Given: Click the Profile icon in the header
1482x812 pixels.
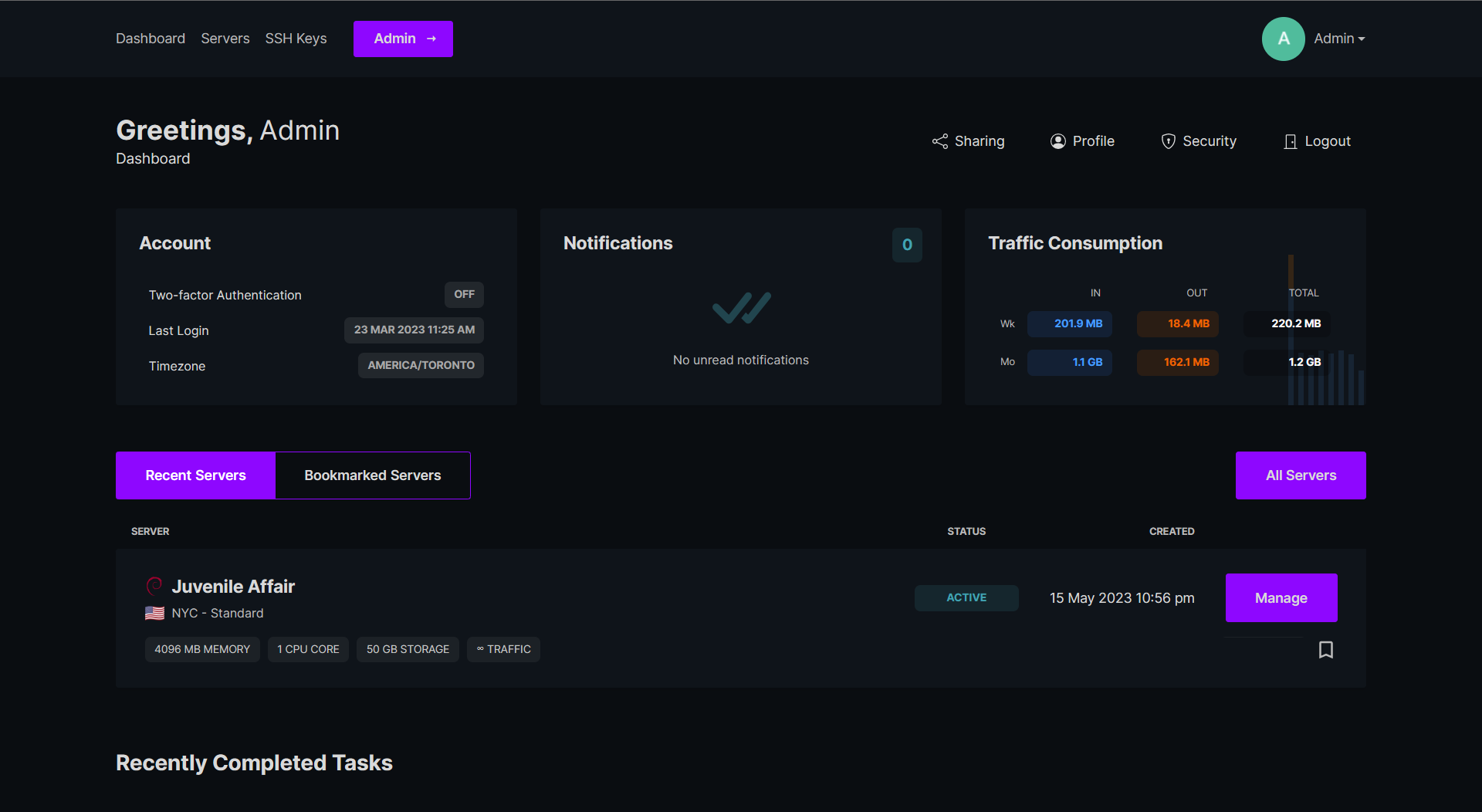Looking at the screenshot, I should pos(1058,141).
